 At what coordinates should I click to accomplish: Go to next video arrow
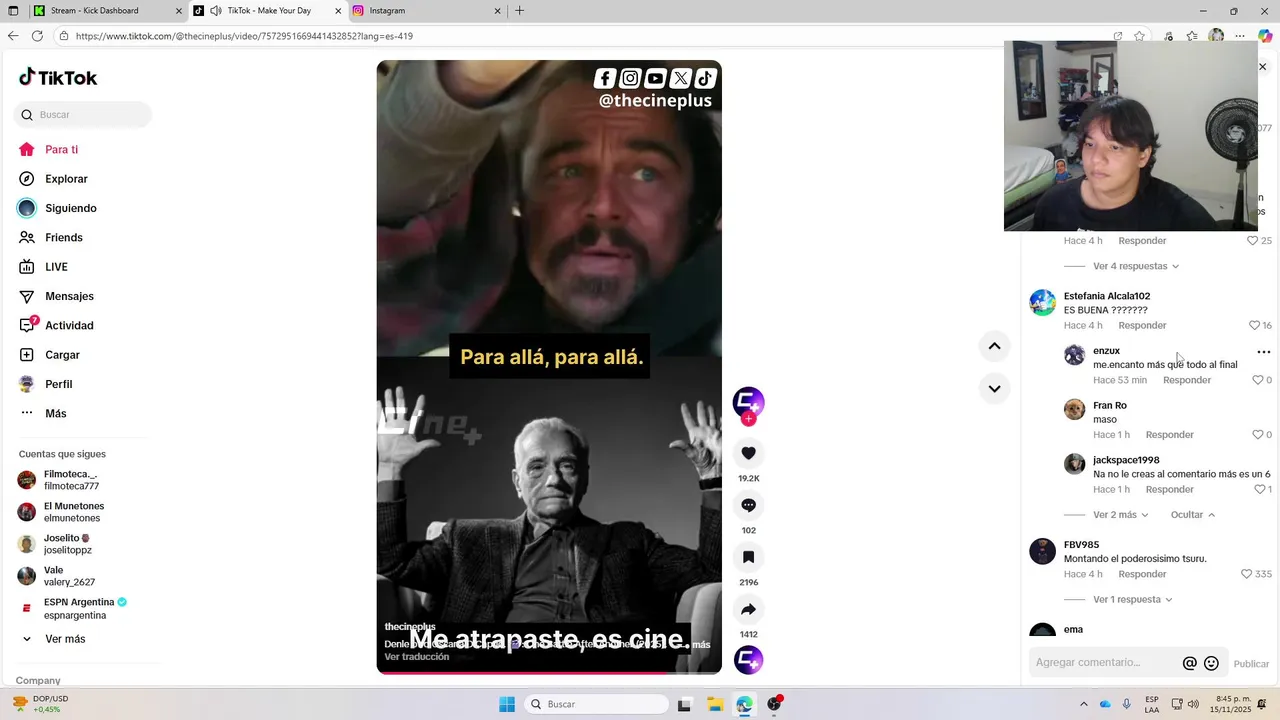pos(994,388)
